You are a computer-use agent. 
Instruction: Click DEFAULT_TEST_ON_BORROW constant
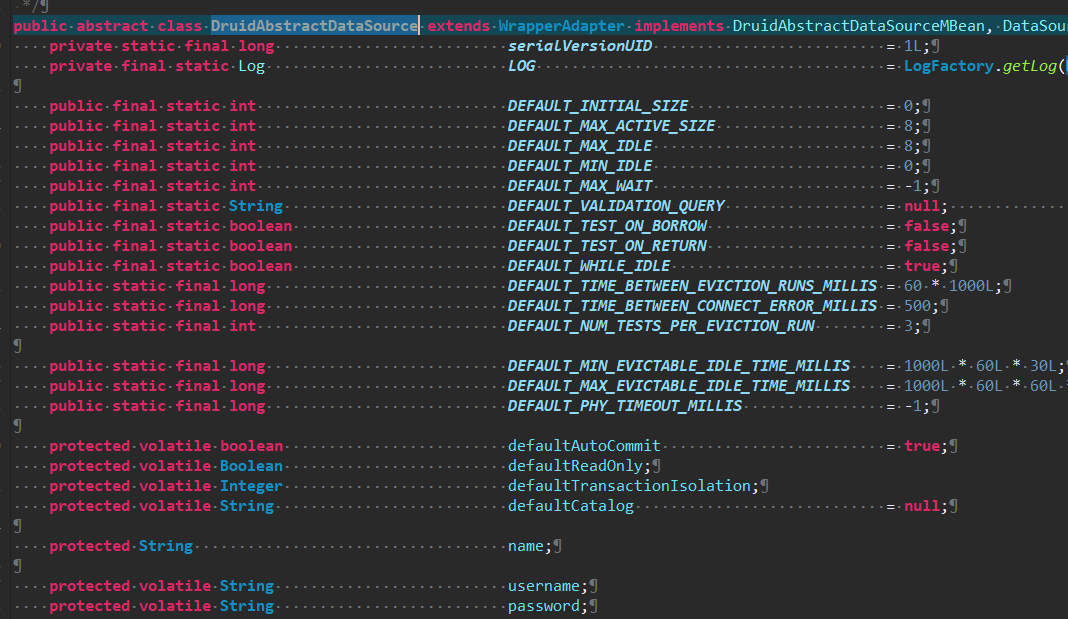tap(608, 226)
